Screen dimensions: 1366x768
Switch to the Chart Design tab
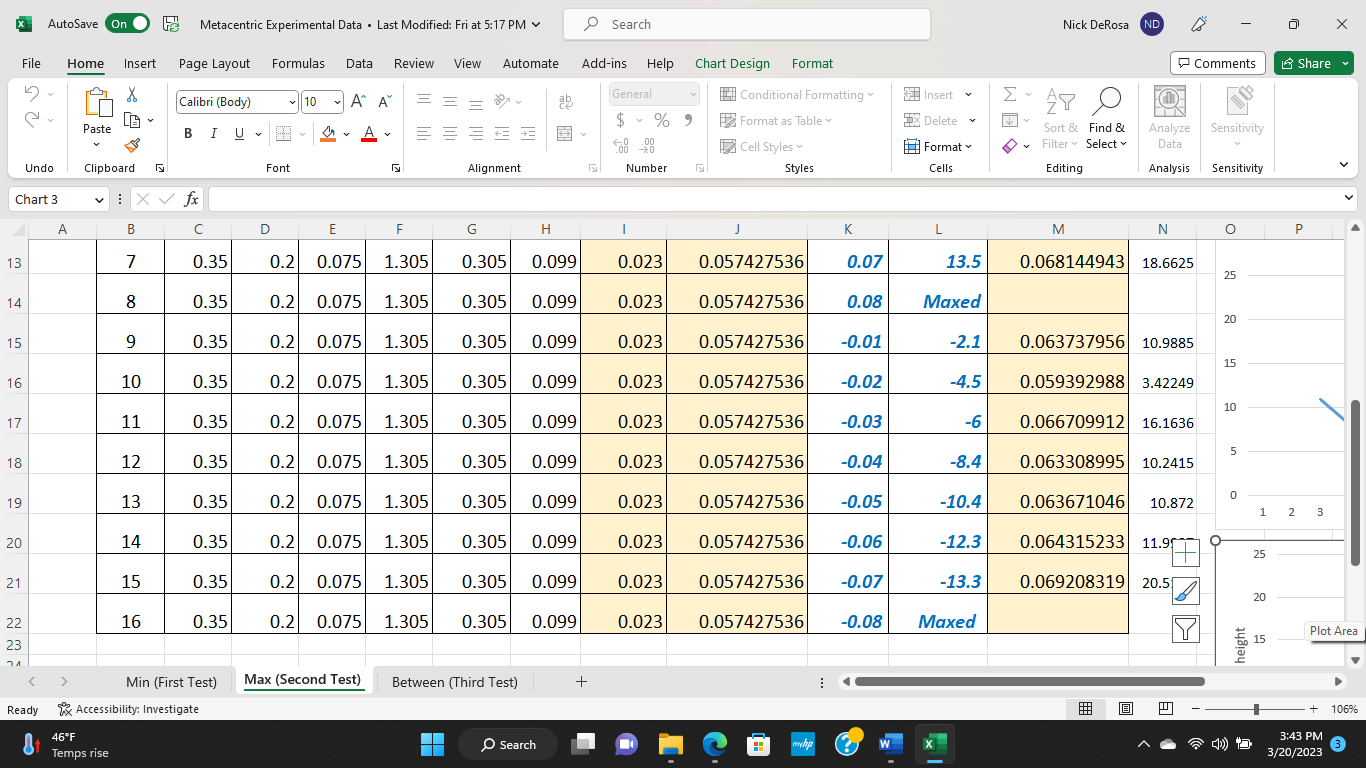pos(732,63)
